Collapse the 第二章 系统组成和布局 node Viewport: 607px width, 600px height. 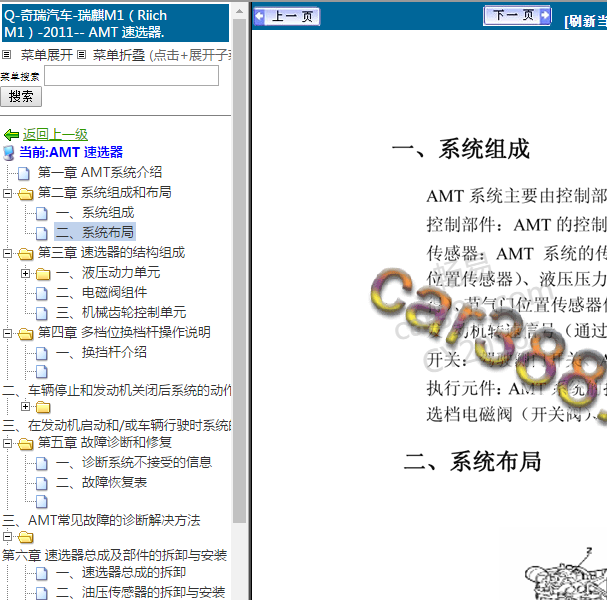(7, 193)
